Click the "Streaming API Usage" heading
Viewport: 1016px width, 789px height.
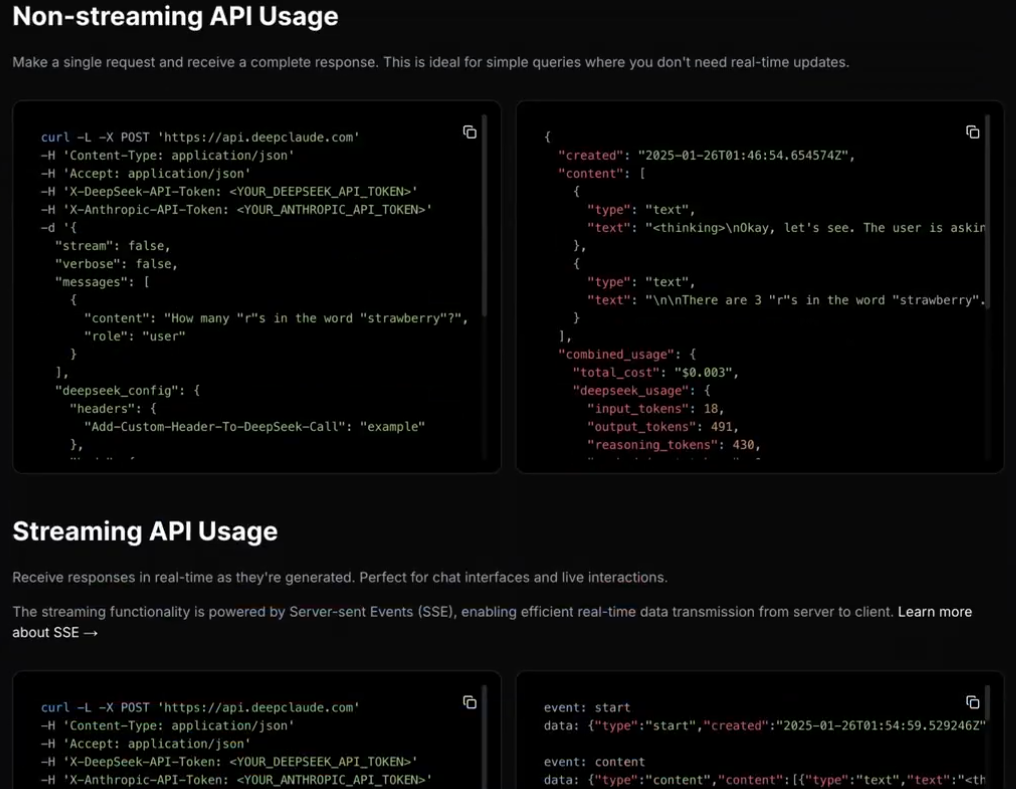[x=145, y=531]
